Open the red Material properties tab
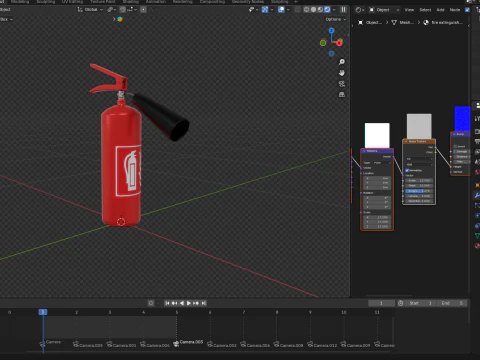The height and width of the screenshot is (360, 480). pos(477,246)
